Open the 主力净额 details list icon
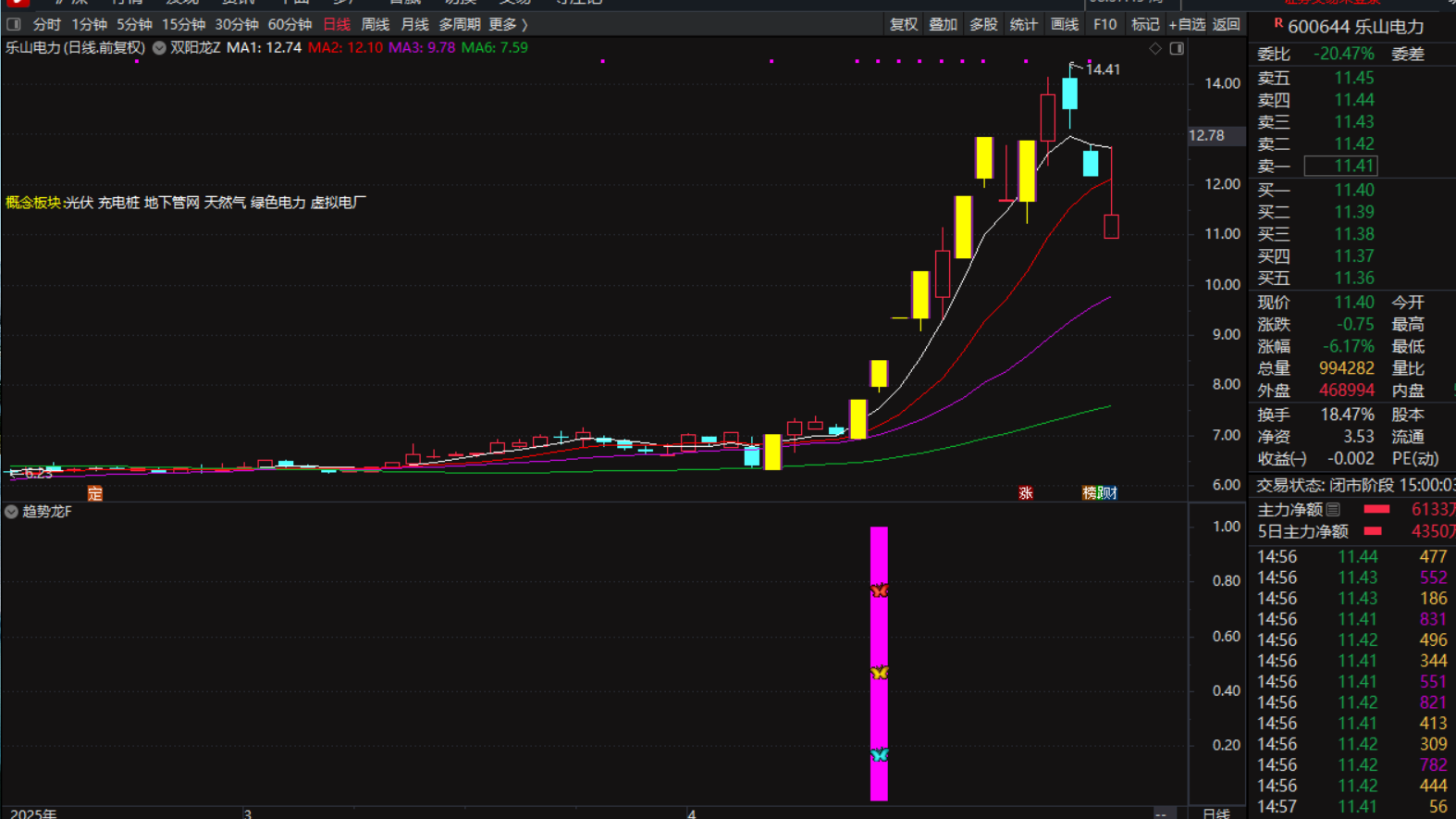 coord(1333,509)
